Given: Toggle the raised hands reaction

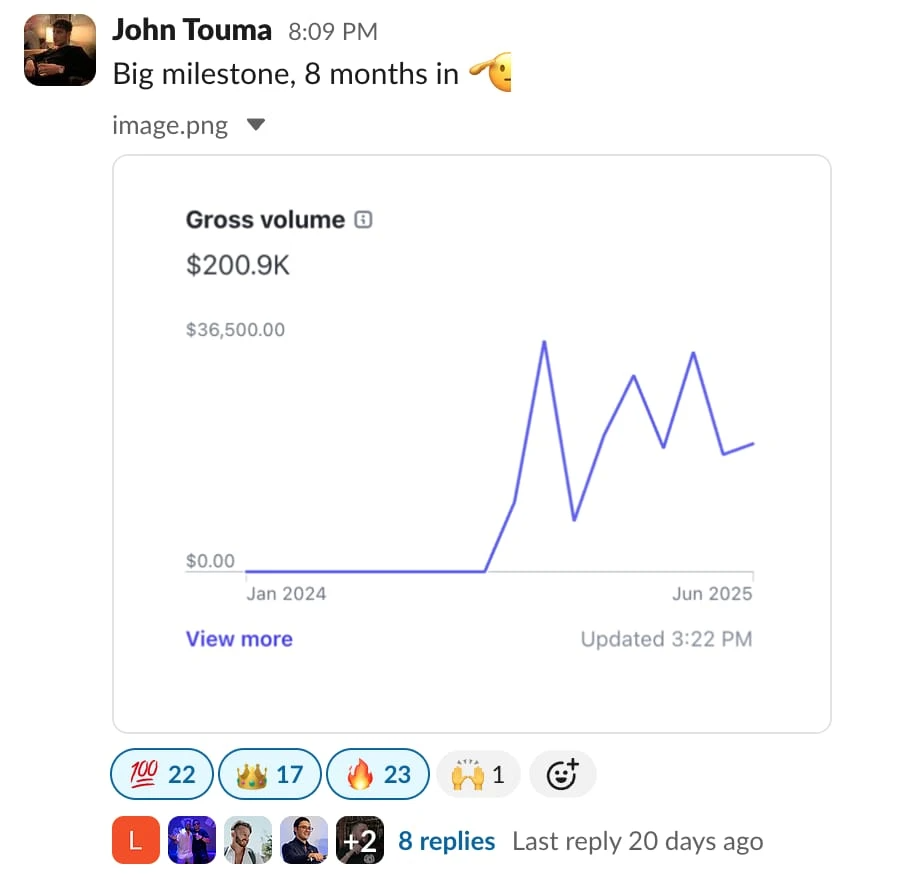Looking at the screenshot, I should coord(478,774).
